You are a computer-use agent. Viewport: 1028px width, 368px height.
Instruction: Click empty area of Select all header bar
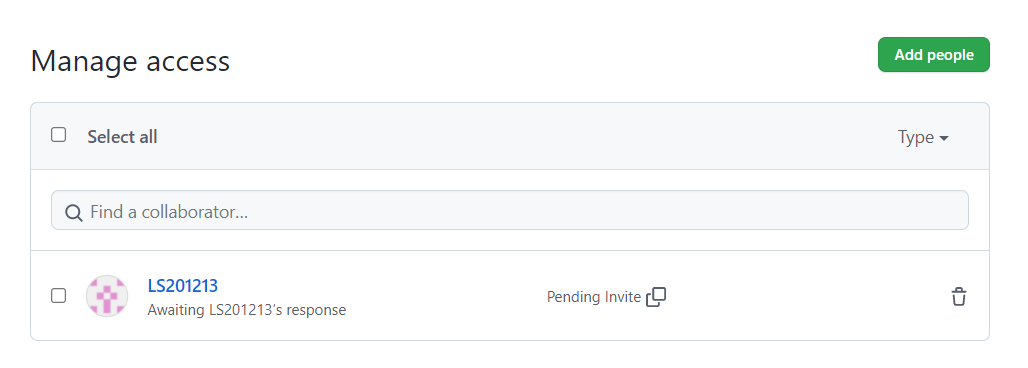pyautogui.click(x=524, y=136)
